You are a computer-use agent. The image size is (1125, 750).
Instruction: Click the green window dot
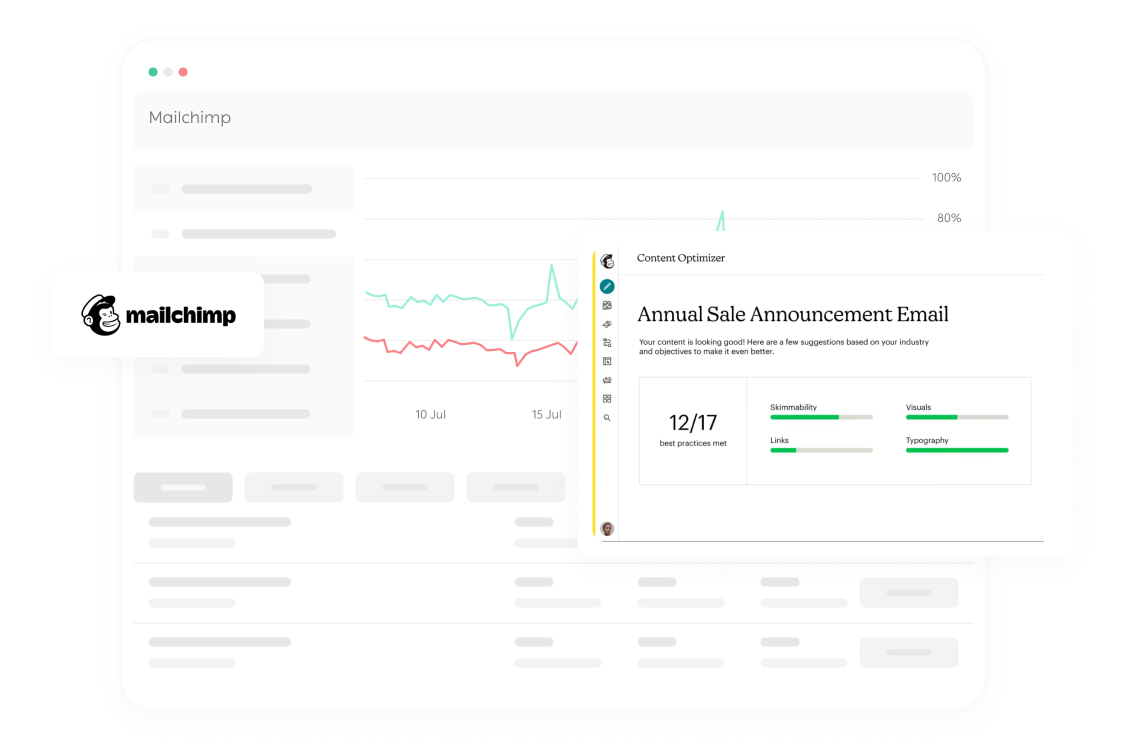click(x=153, y=72)
